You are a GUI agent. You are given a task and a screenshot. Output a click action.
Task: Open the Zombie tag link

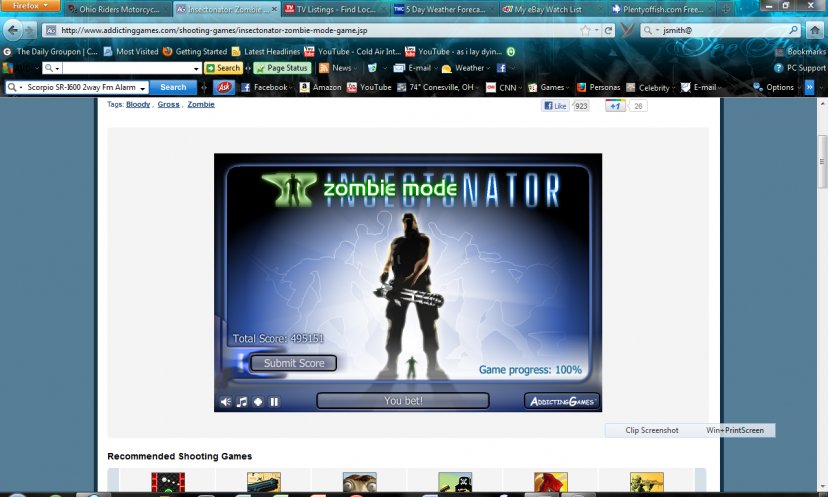201,104
